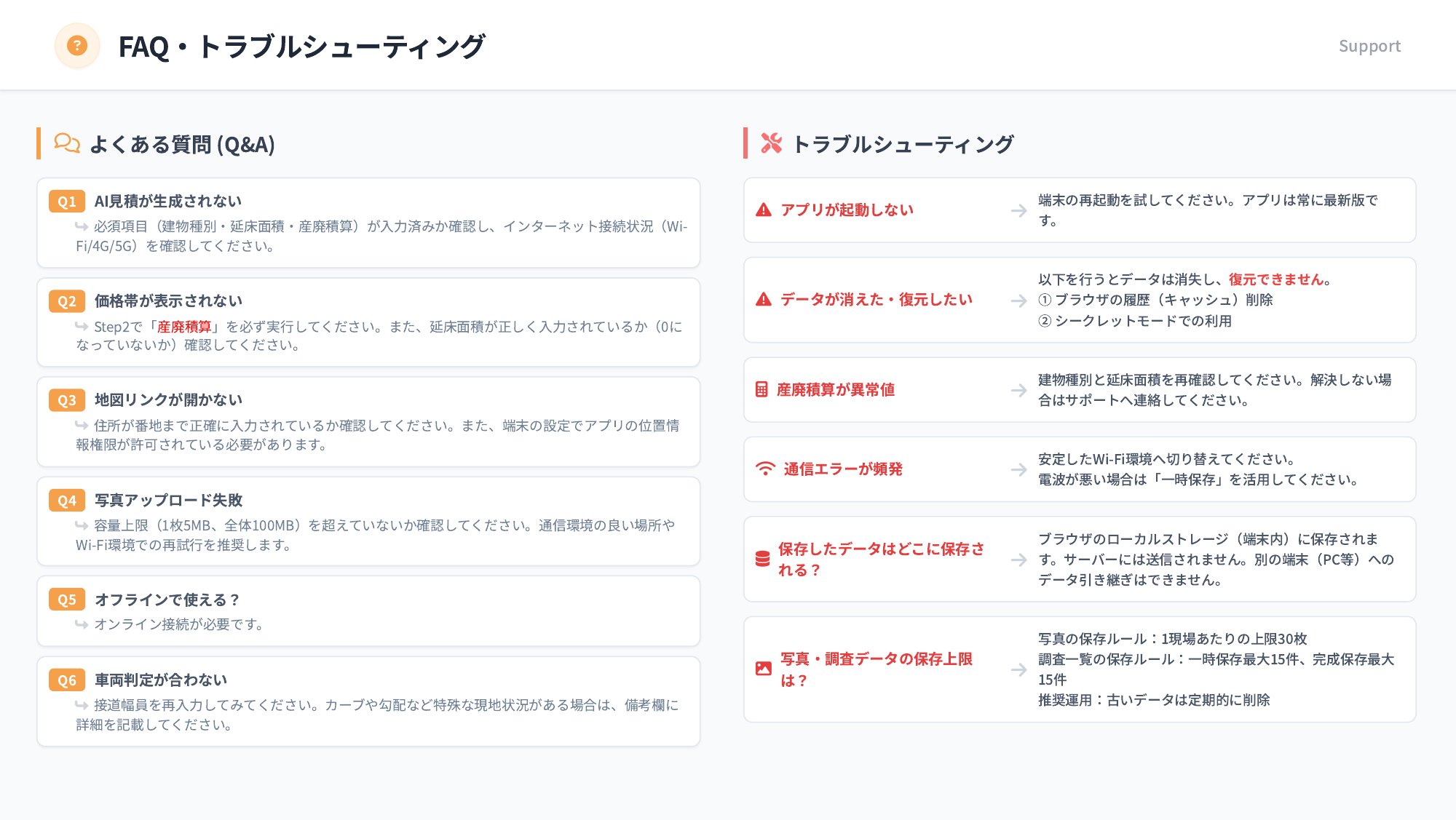
Task: Select the Q4 badge for 写真アップロード失敗
Action: point(66,500)
